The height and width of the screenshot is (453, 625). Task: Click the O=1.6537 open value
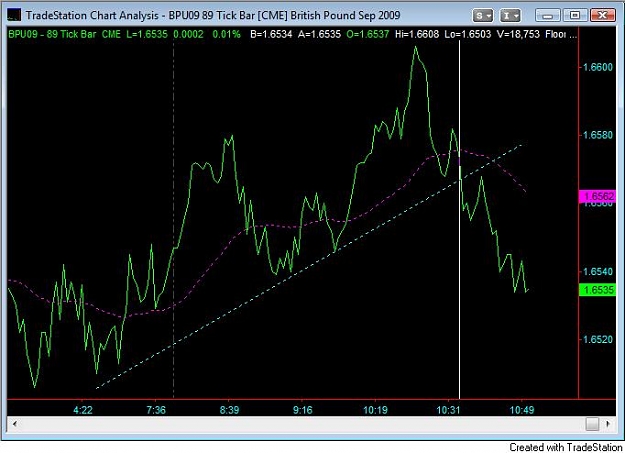click(x=368, y=34)
